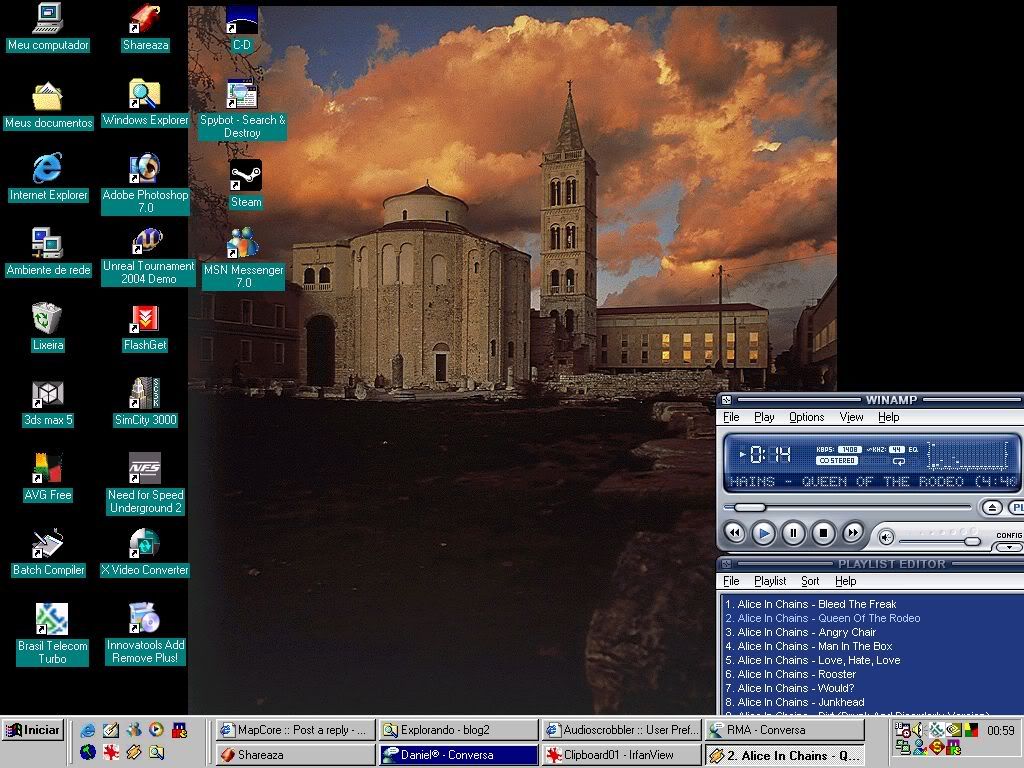Viewport: 1024px width, 768px height.
Task: Toggle the repeat indicator in Winamp display
Action: (899, 461)
